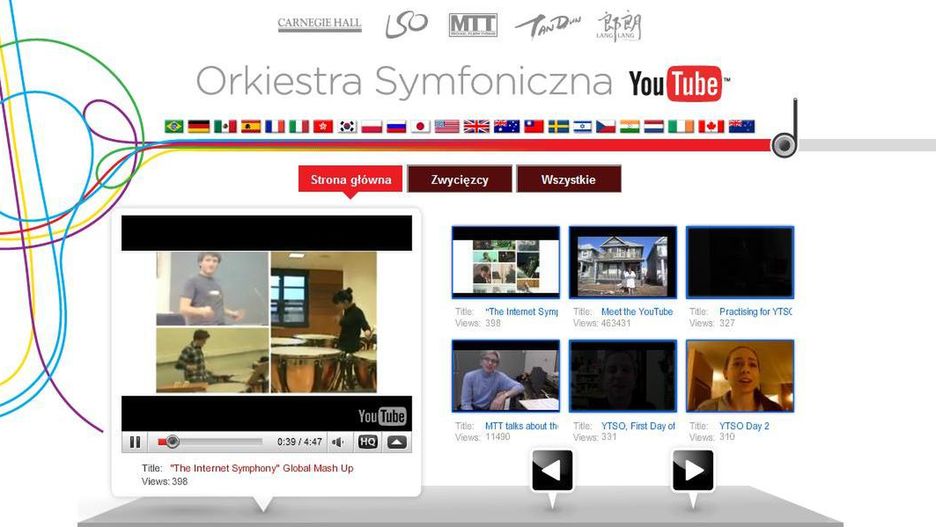The height and width of the screenshot is (527, 936).
Task: Select the Russia flag
Action: [x=396, y=126]
